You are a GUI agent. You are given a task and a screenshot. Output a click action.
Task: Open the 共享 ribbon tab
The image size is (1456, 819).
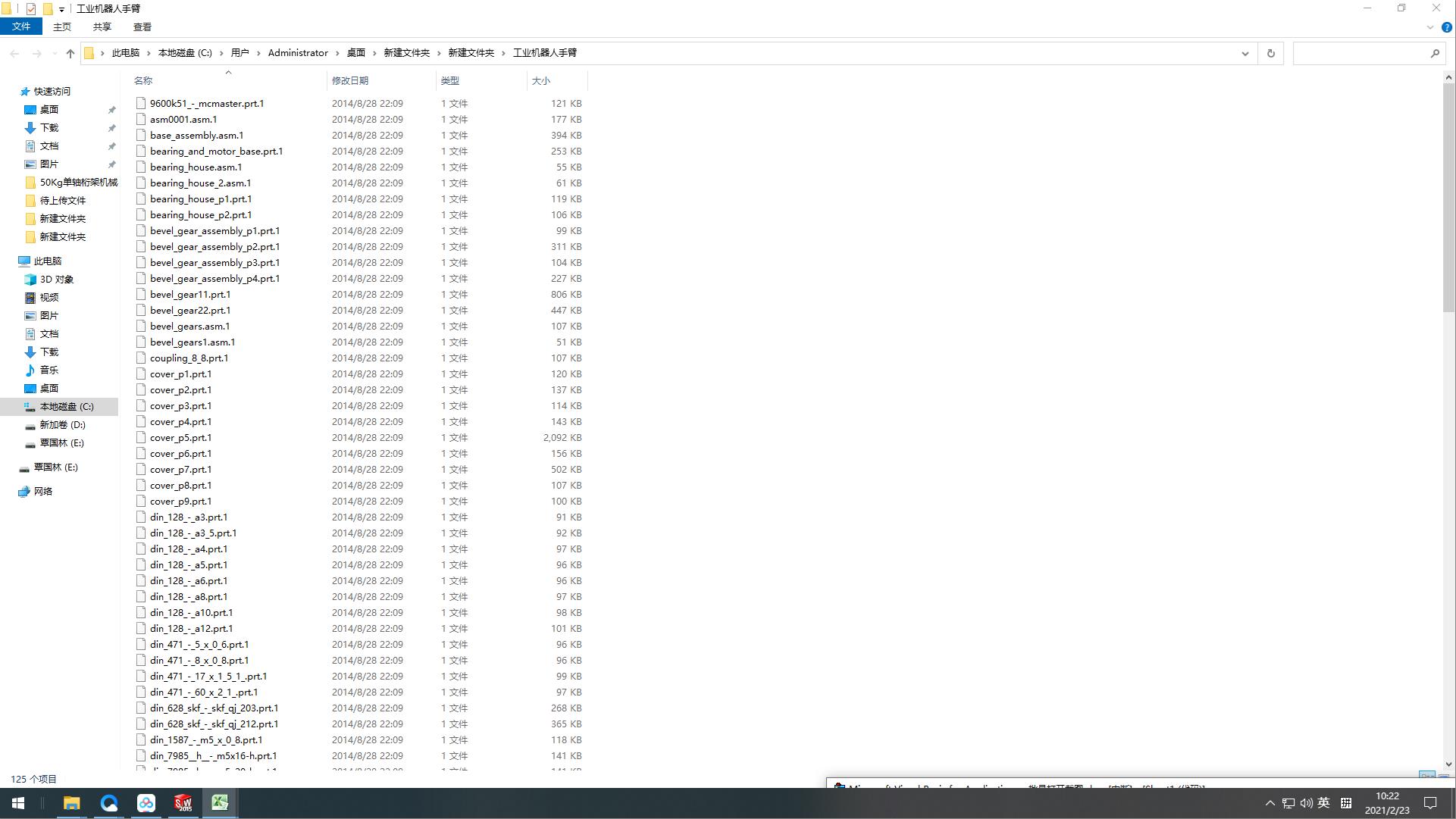pos(102,27)
